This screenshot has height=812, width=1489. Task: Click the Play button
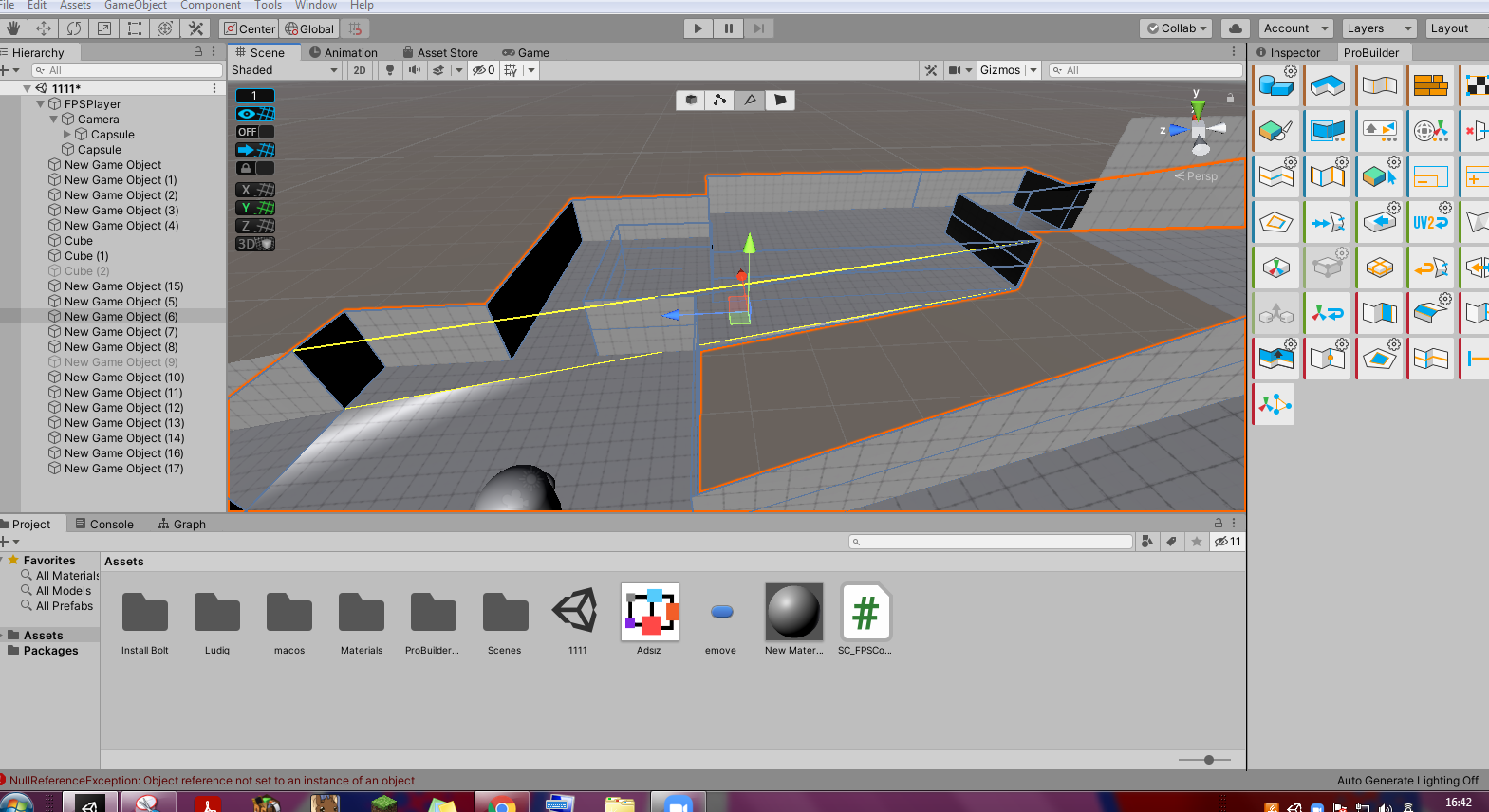(698, 28)
